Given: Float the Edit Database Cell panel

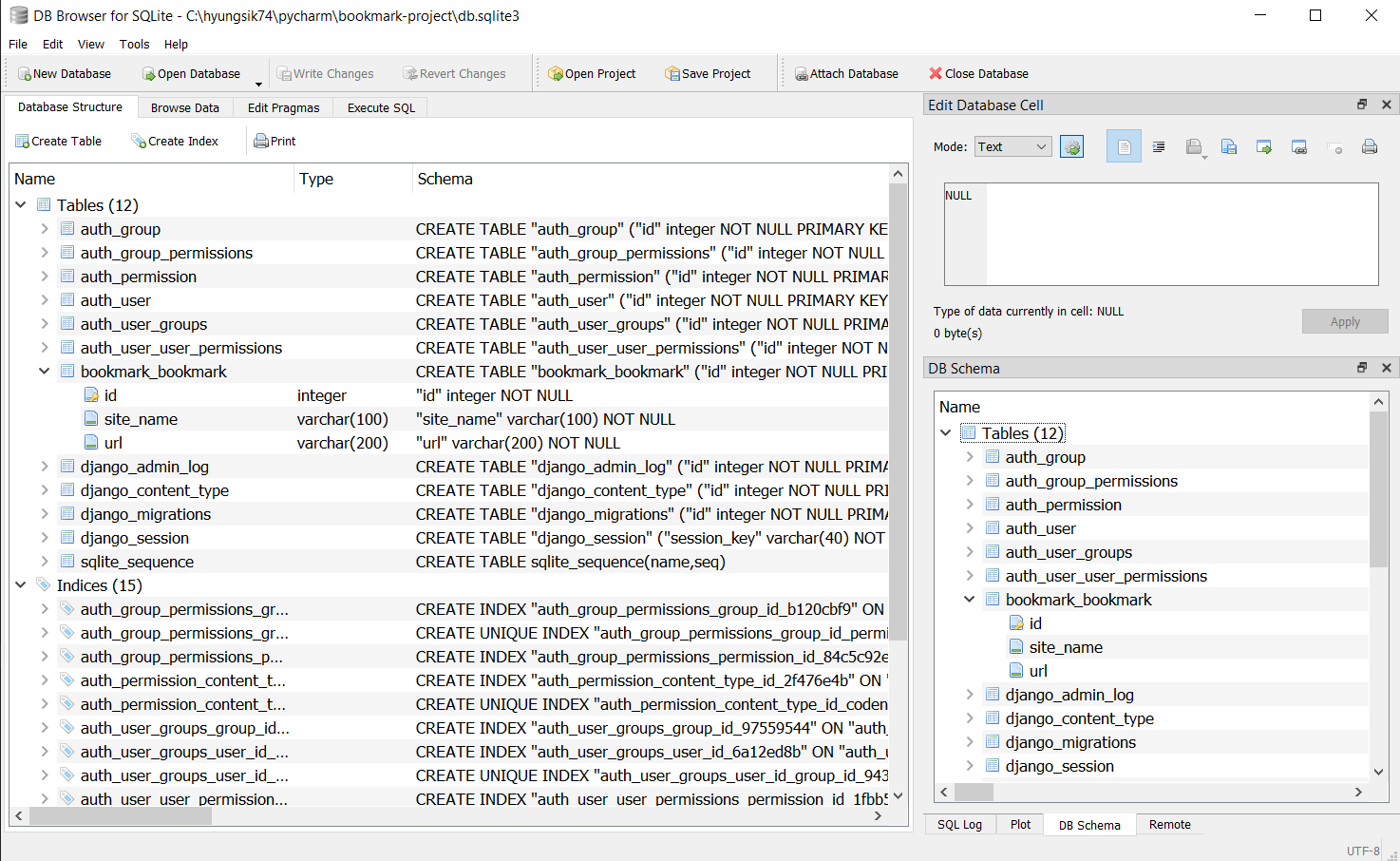Looking at the screenshot, I should pyautogui.click(x=1362, y=105).
